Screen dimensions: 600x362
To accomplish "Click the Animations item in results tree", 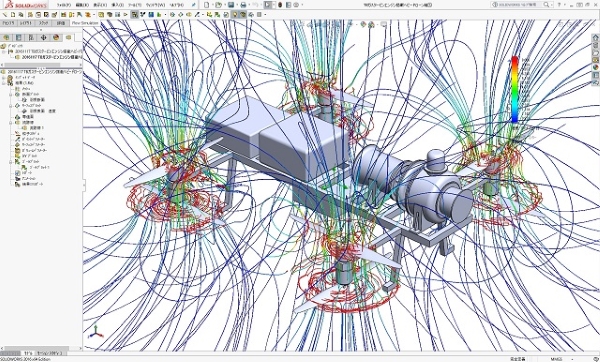I will click(25, 179).
